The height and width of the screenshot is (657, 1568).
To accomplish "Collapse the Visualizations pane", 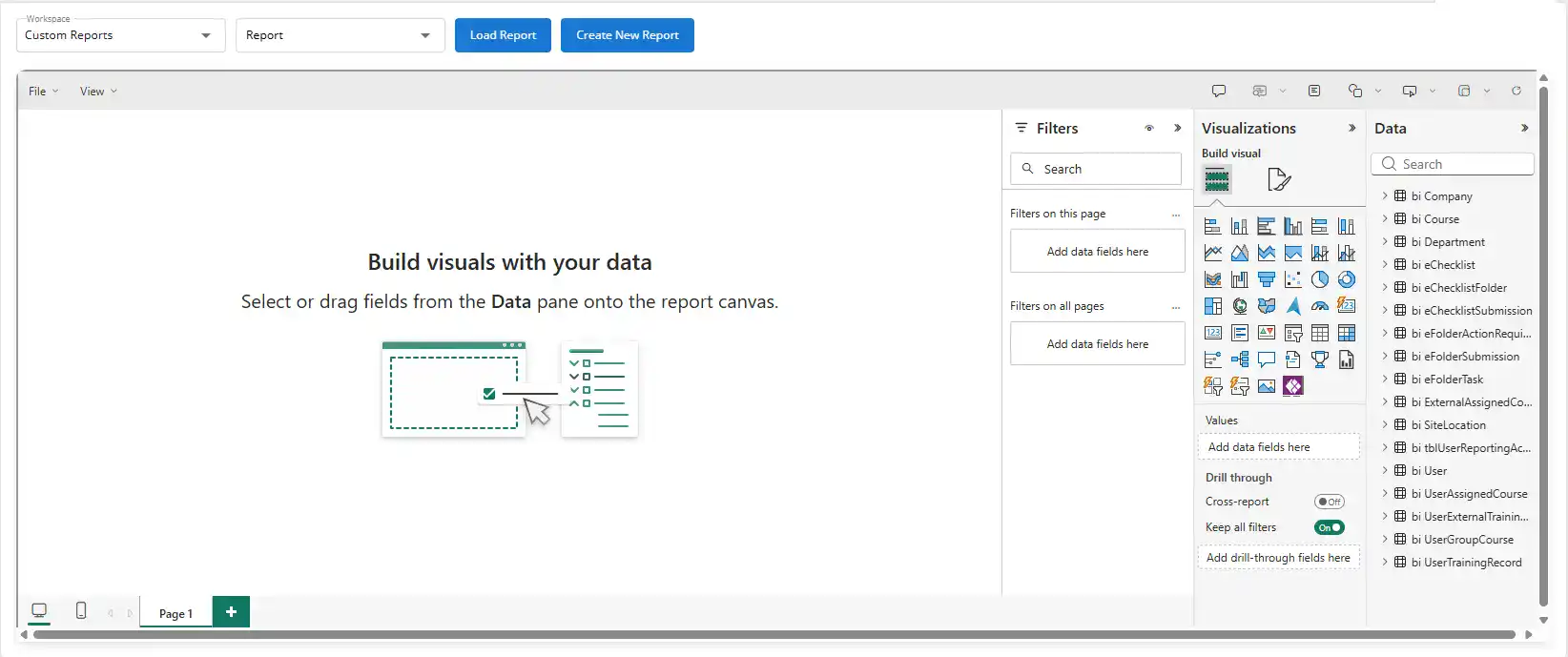I will coord(1351,128).
